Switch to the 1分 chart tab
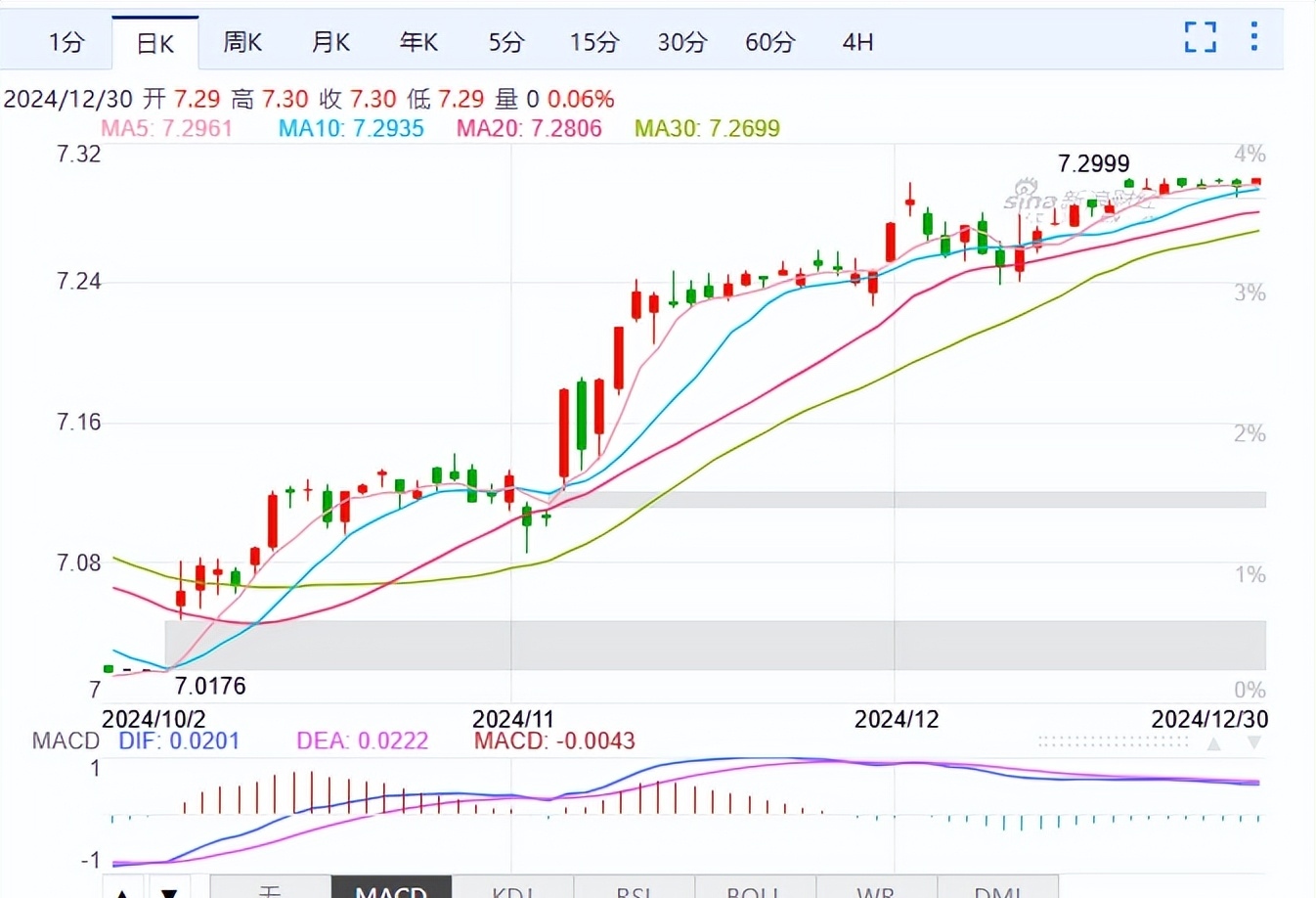 (66, 42)
